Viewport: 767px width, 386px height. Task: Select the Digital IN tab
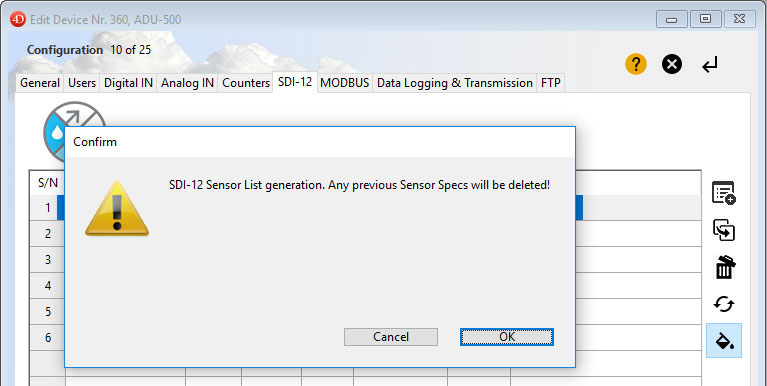click(129, 83)
